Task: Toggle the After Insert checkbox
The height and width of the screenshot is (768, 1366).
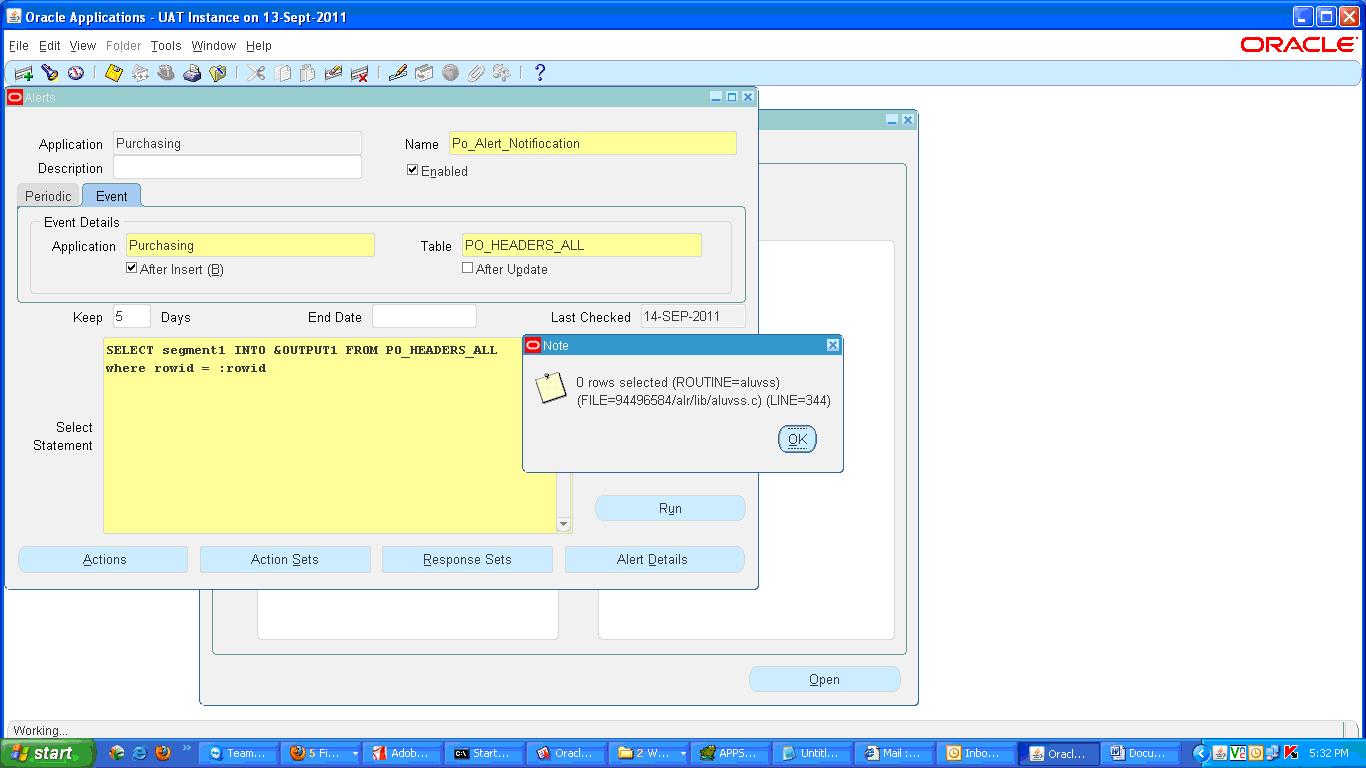Action: 132,268
